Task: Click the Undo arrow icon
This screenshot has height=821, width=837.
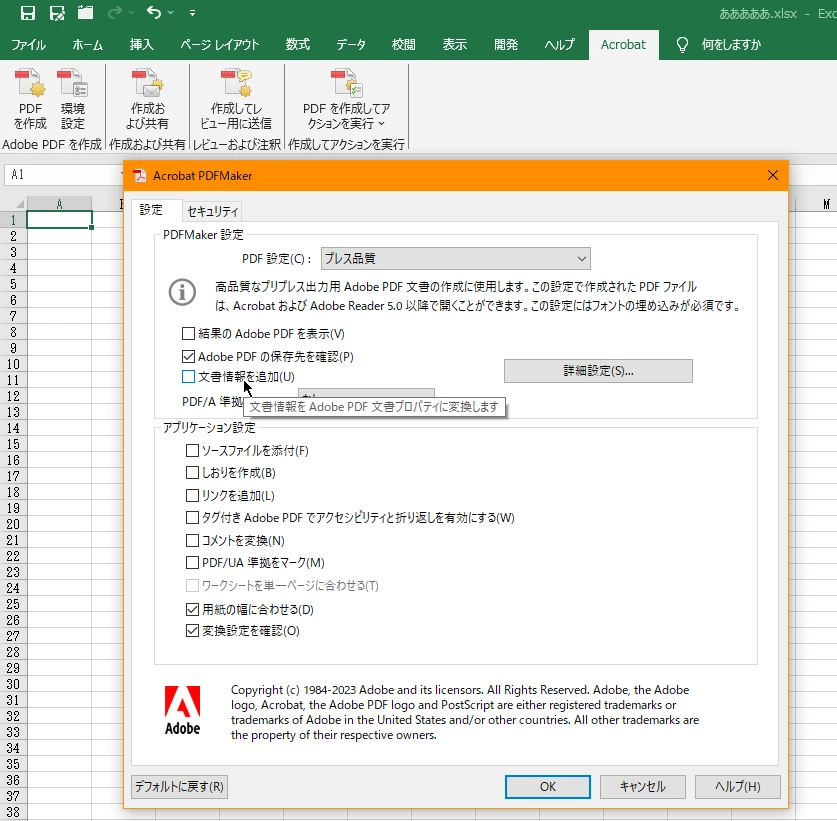Action: click(154, 12)
